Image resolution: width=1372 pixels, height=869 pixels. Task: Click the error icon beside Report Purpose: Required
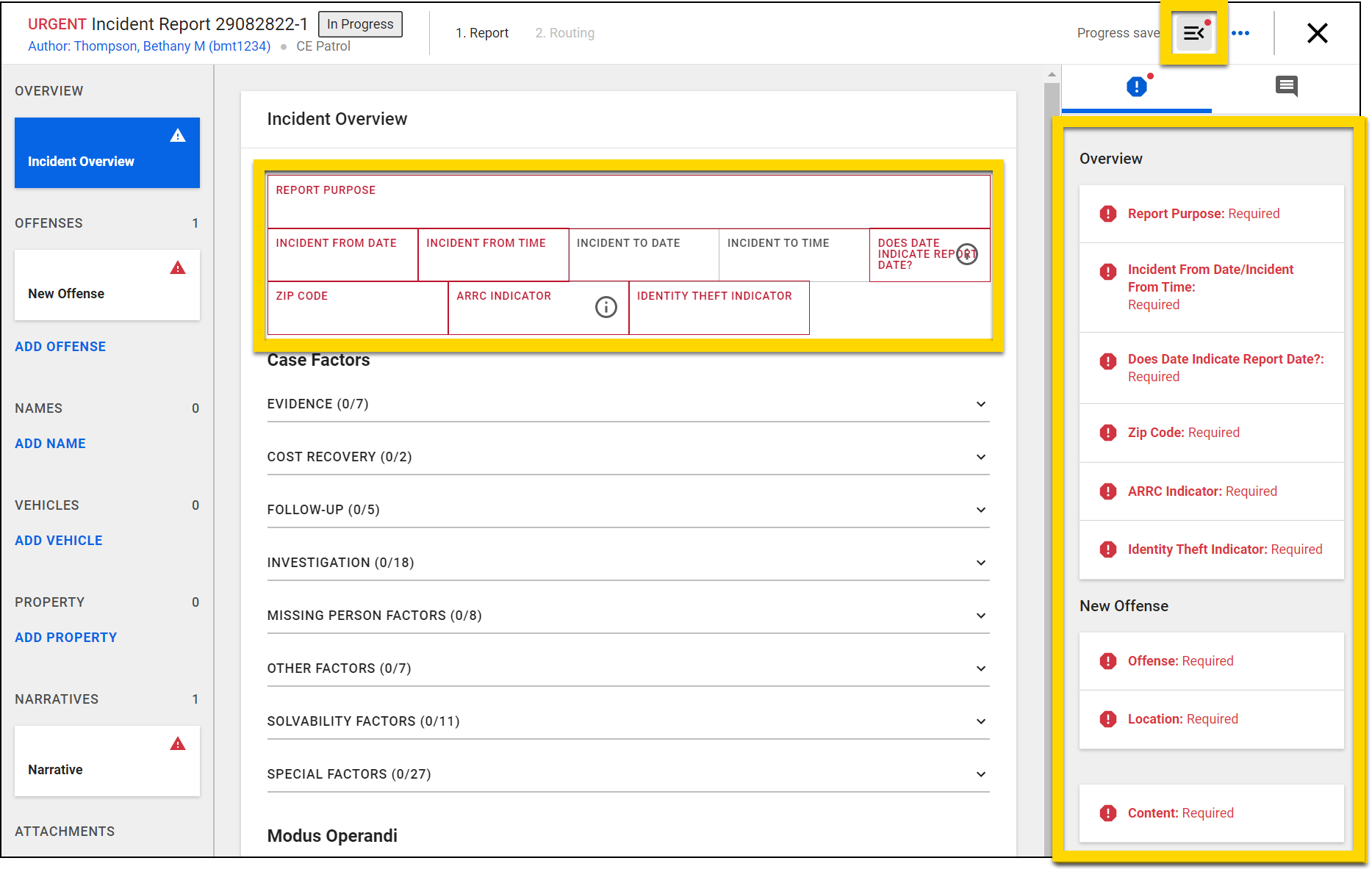pyautogui.click(x=1107, y=214)
